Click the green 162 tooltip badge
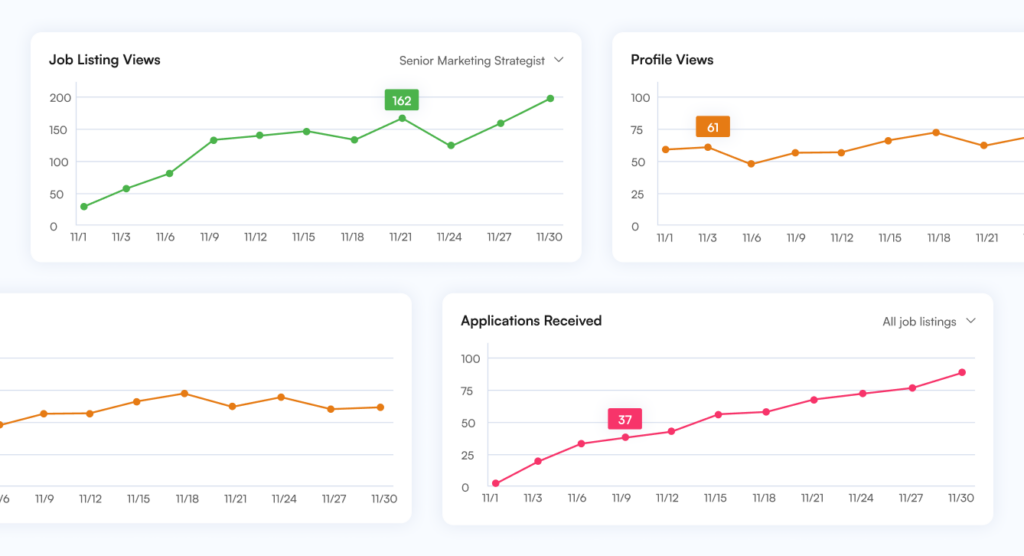This screenshot has height=556, width=1024. tap(401, 100)
